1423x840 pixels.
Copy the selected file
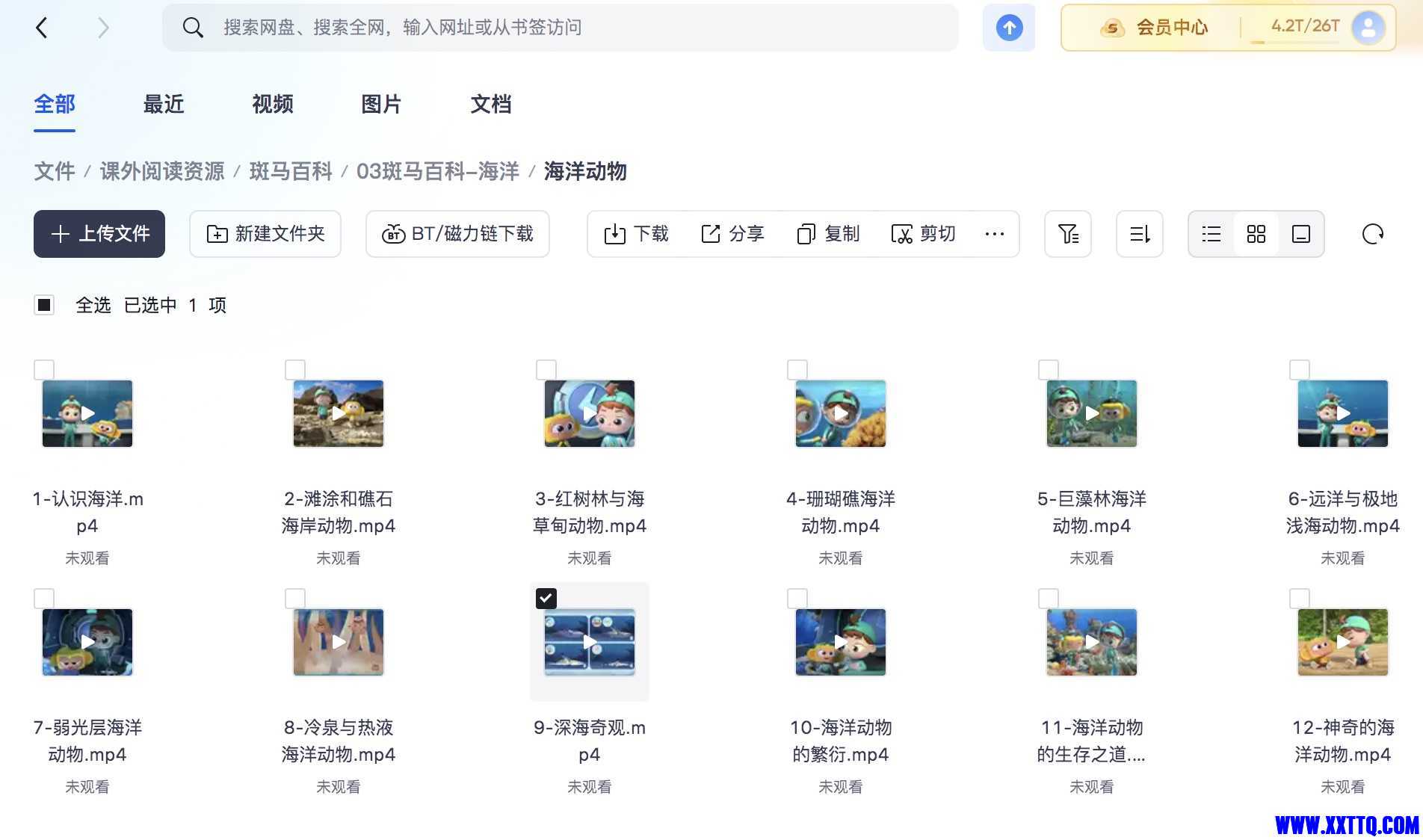828,234
